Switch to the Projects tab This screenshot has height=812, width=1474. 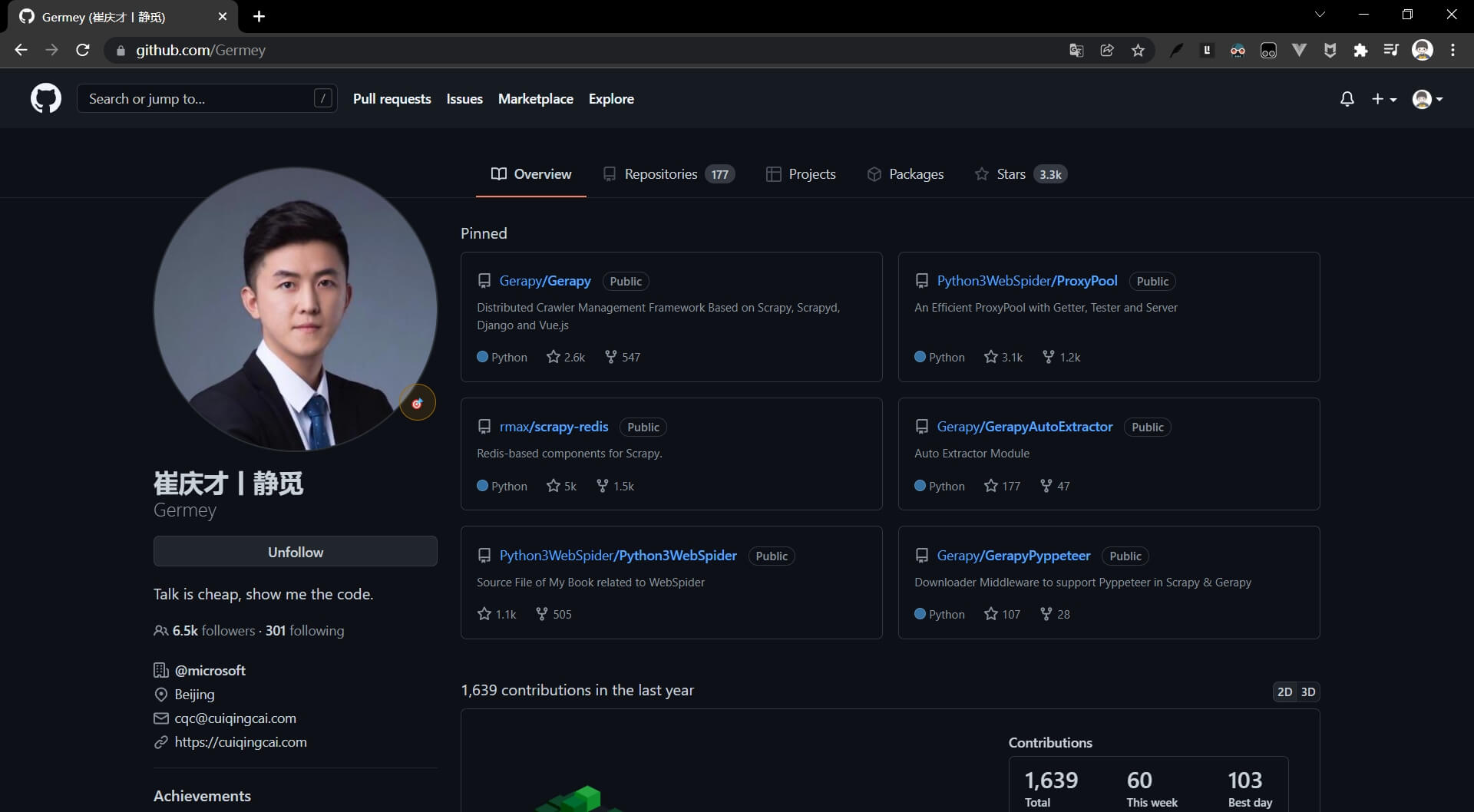(801, 174)
